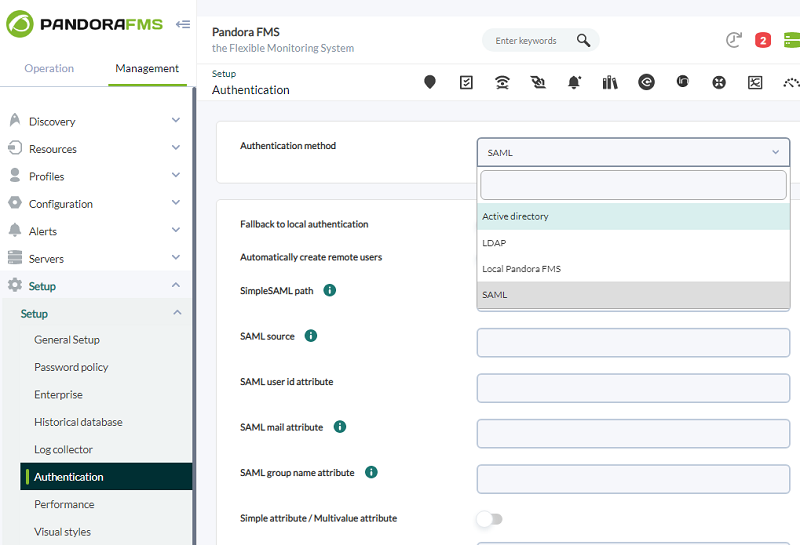Open Historical database page
800x545 pixels.
pyautogui.click(x=78, y=422)
